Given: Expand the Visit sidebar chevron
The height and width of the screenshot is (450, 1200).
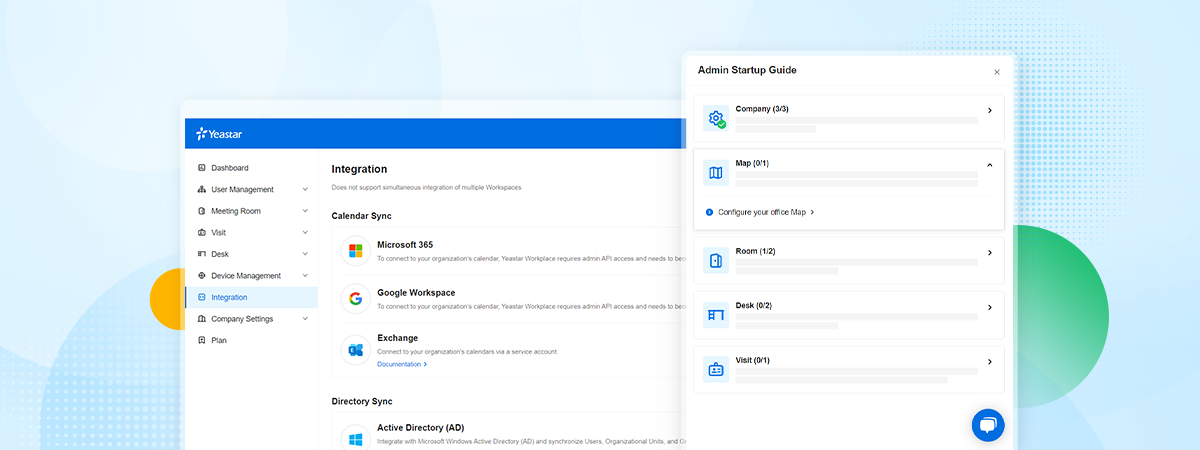Looking at the screenshot, I should (305, 232).
